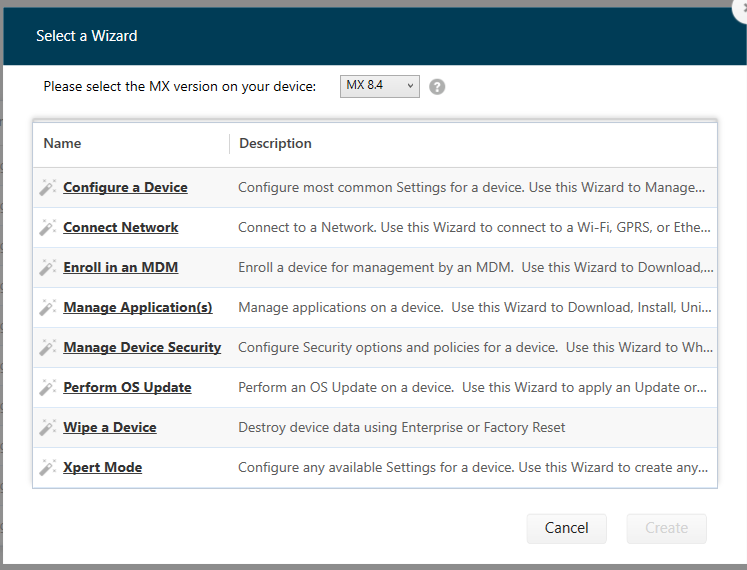Click description 'Enroll a device for management by an MDM'

(x=475, y=267)
